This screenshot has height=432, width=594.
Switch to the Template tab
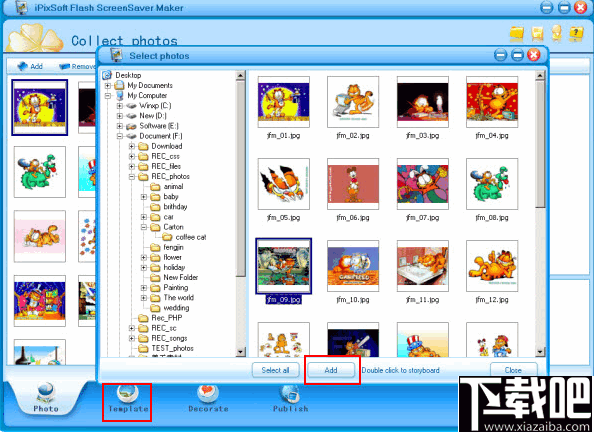(128, 399)
